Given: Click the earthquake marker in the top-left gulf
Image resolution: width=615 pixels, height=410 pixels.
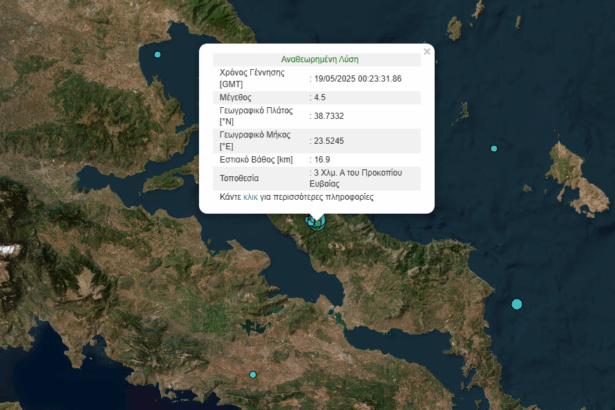Looking at the screenshot, I should 157,54.
